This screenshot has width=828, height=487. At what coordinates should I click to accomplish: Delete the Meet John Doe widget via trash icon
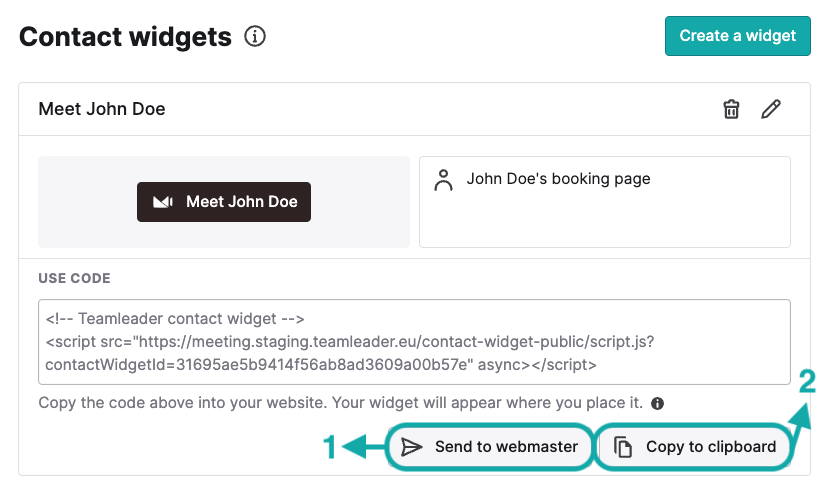(731, 109)
